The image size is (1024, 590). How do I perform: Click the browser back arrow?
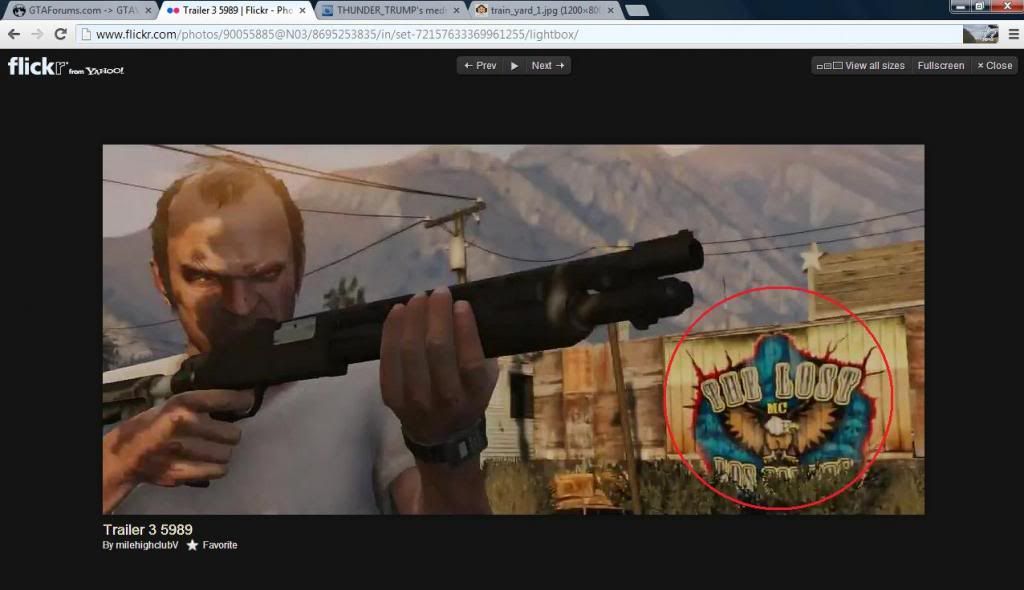click(14, 34)
